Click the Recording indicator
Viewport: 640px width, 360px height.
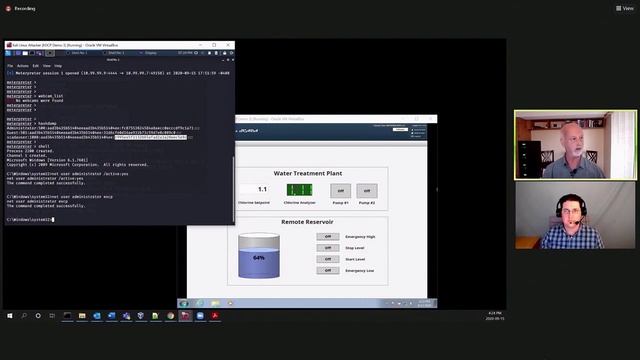(20, 8)
